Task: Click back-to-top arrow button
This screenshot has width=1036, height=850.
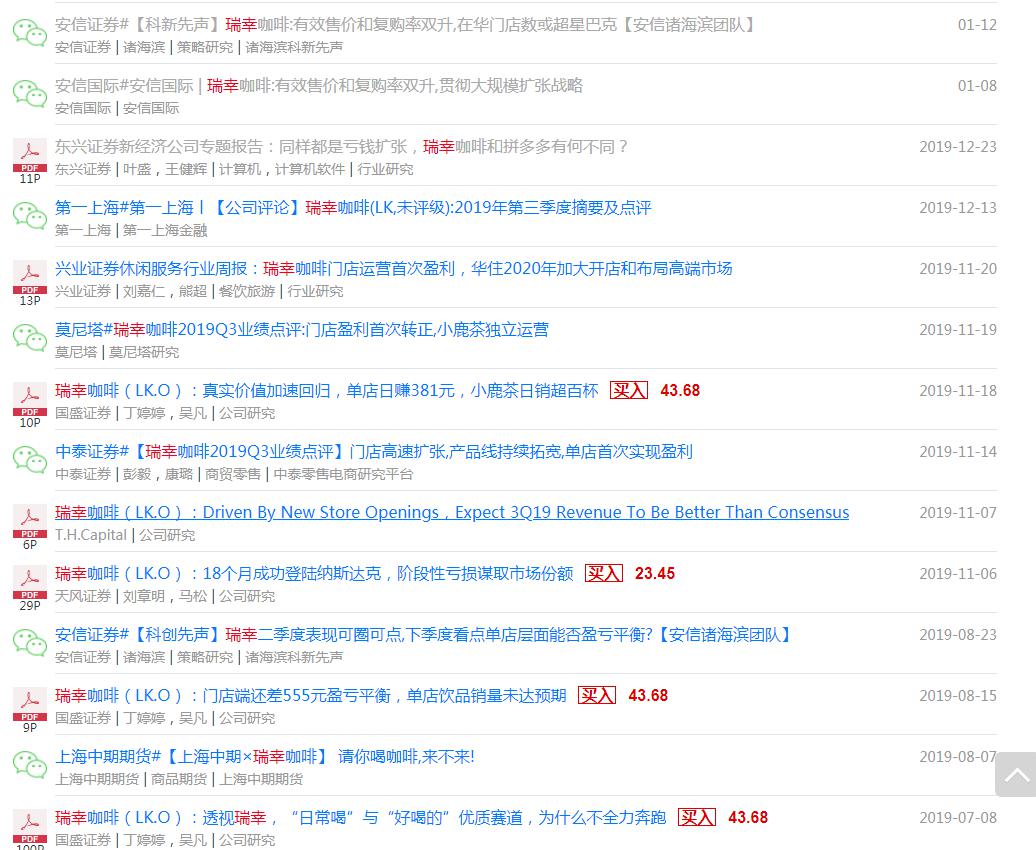Action: [x=1016, y=774]
